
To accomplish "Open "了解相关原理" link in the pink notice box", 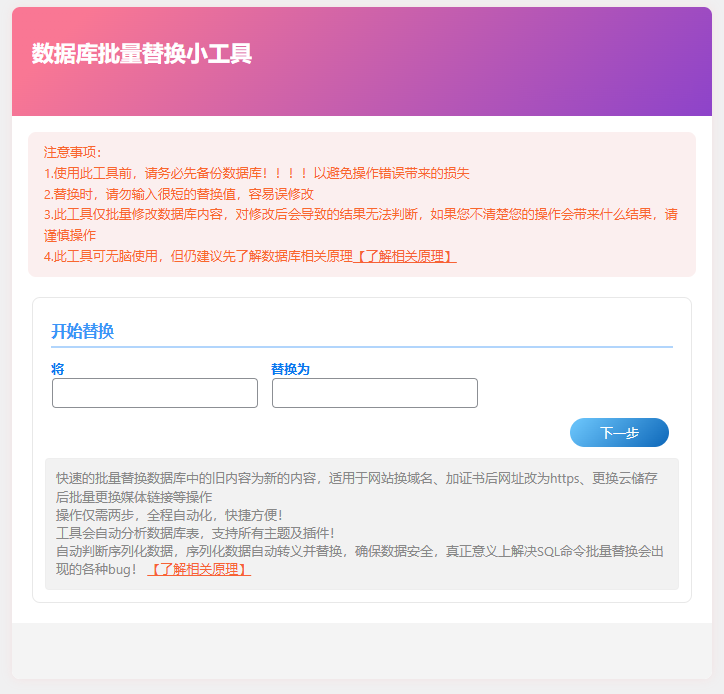I will coord(405,256).
